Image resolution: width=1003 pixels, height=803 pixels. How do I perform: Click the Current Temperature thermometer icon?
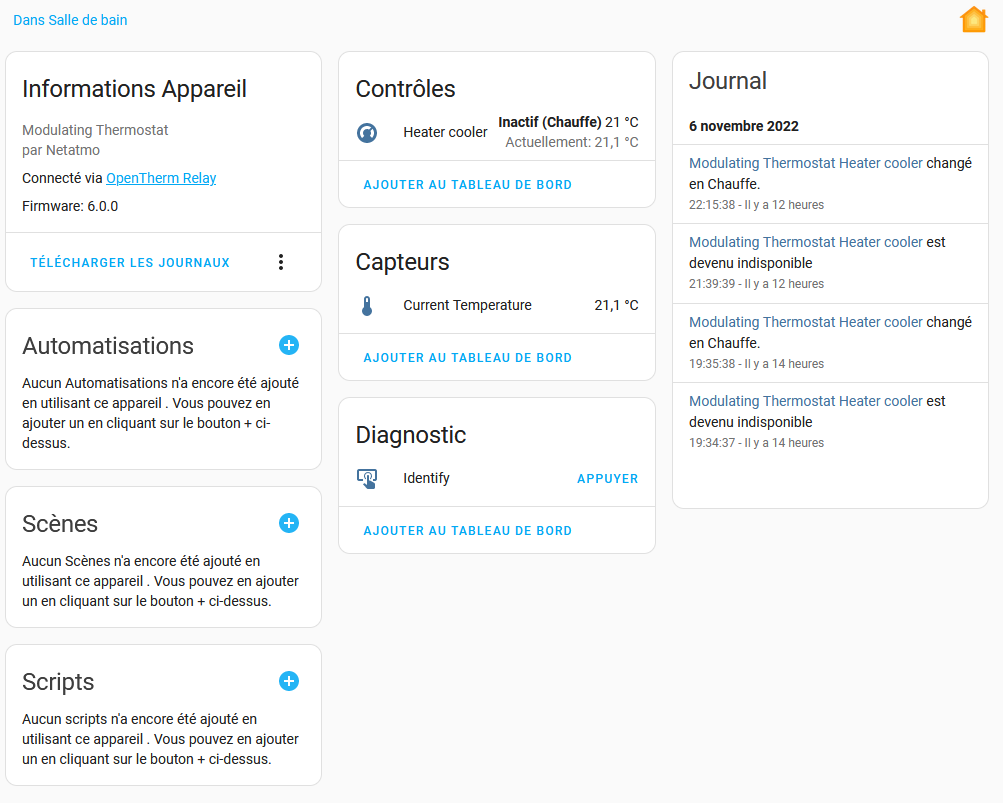pyautogui.click(x=367, y=306)
